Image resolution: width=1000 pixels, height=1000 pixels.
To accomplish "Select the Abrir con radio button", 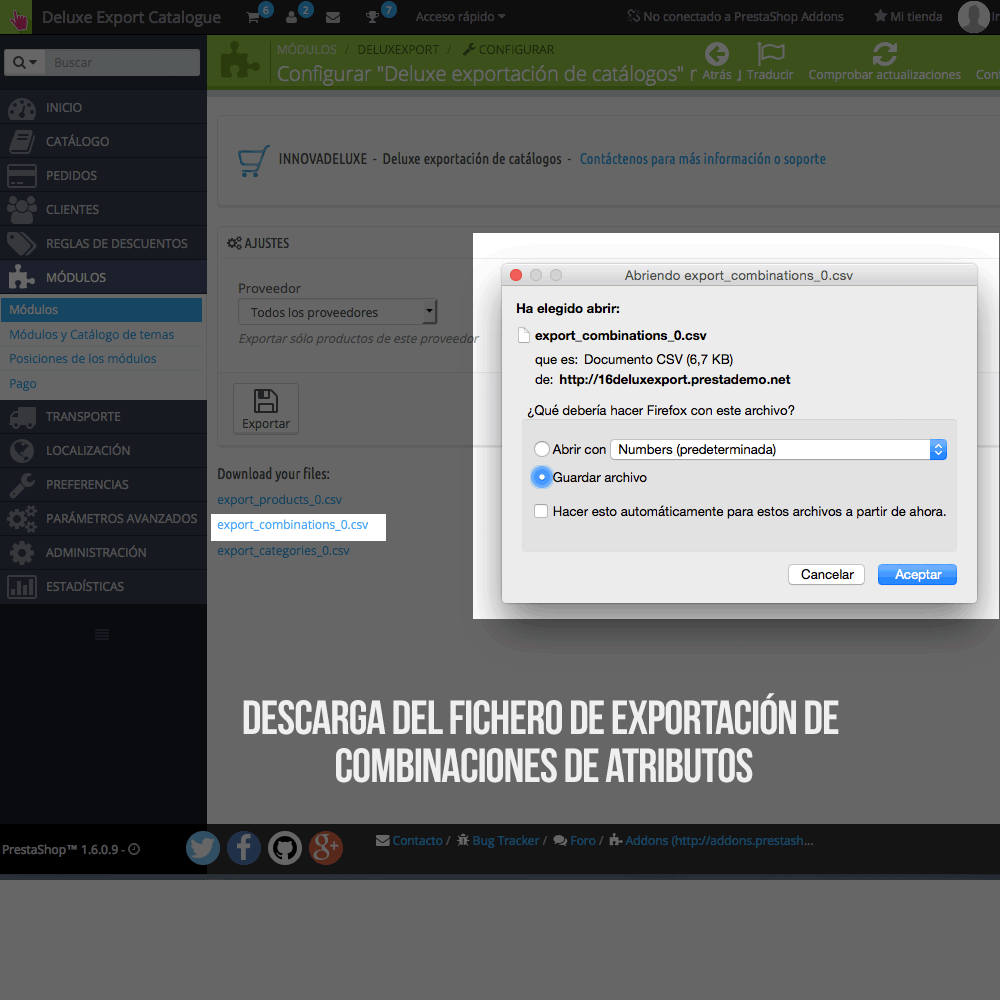I will click(x=541, y=449).
